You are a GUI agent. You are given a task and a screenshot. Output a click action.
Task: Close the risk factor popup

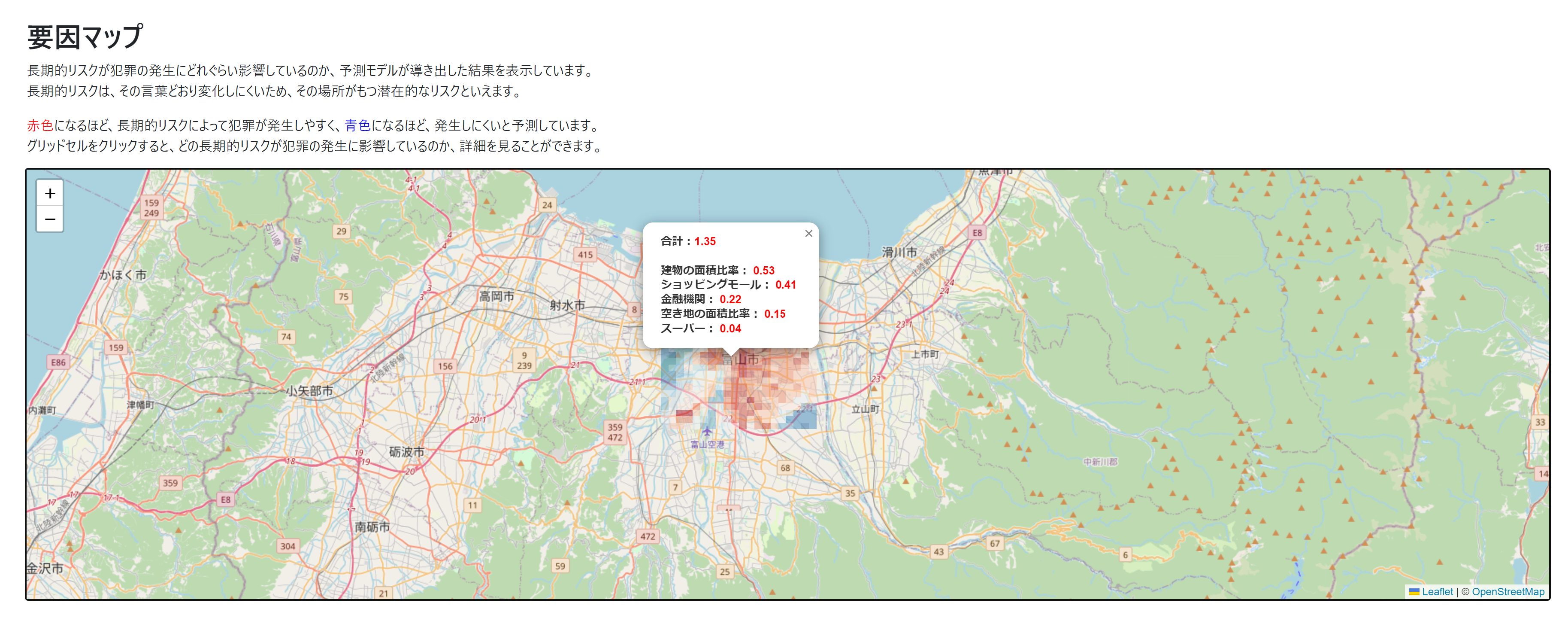808,233
